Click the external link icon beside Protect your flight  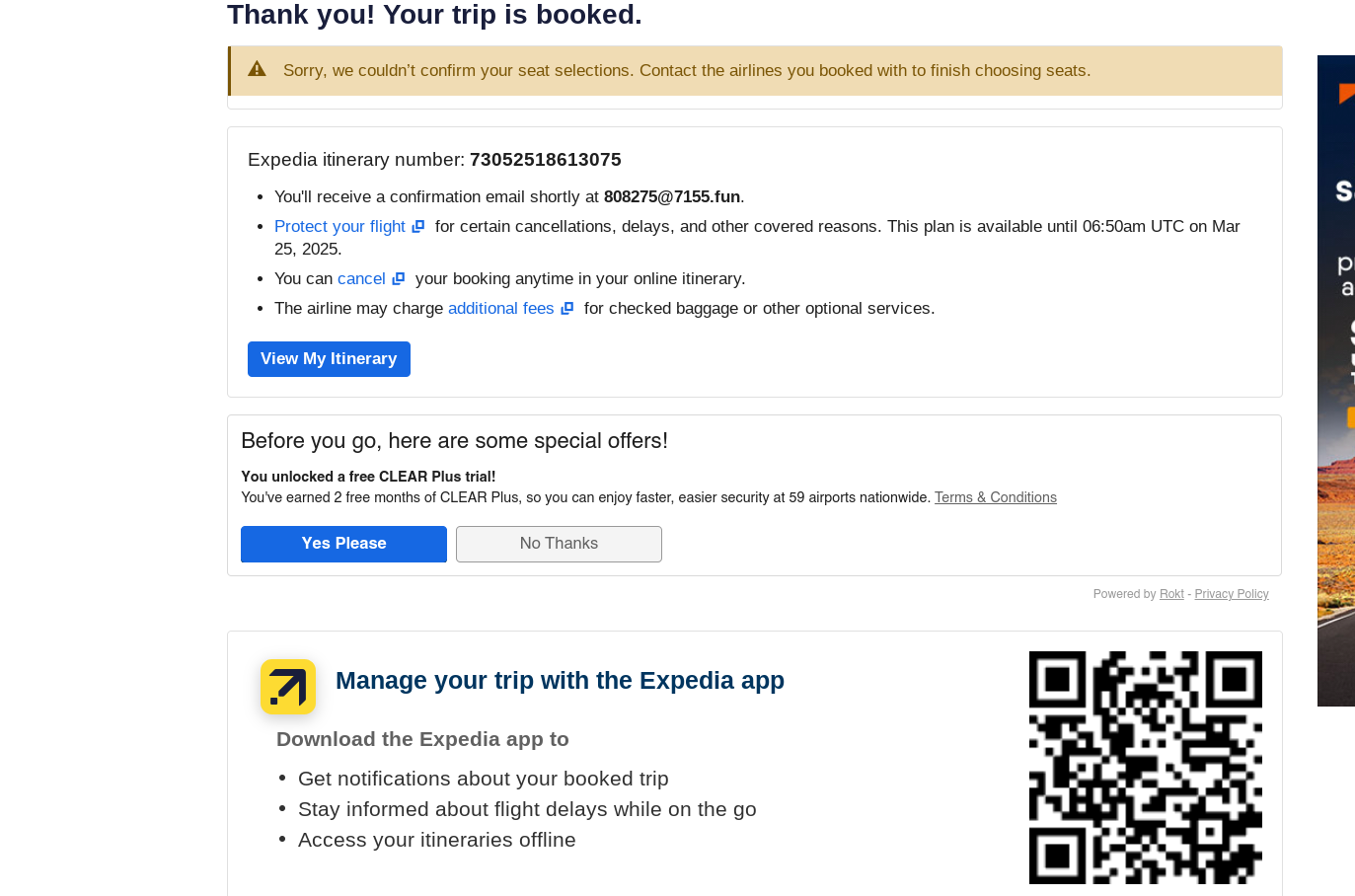click(x=418, y=227)
